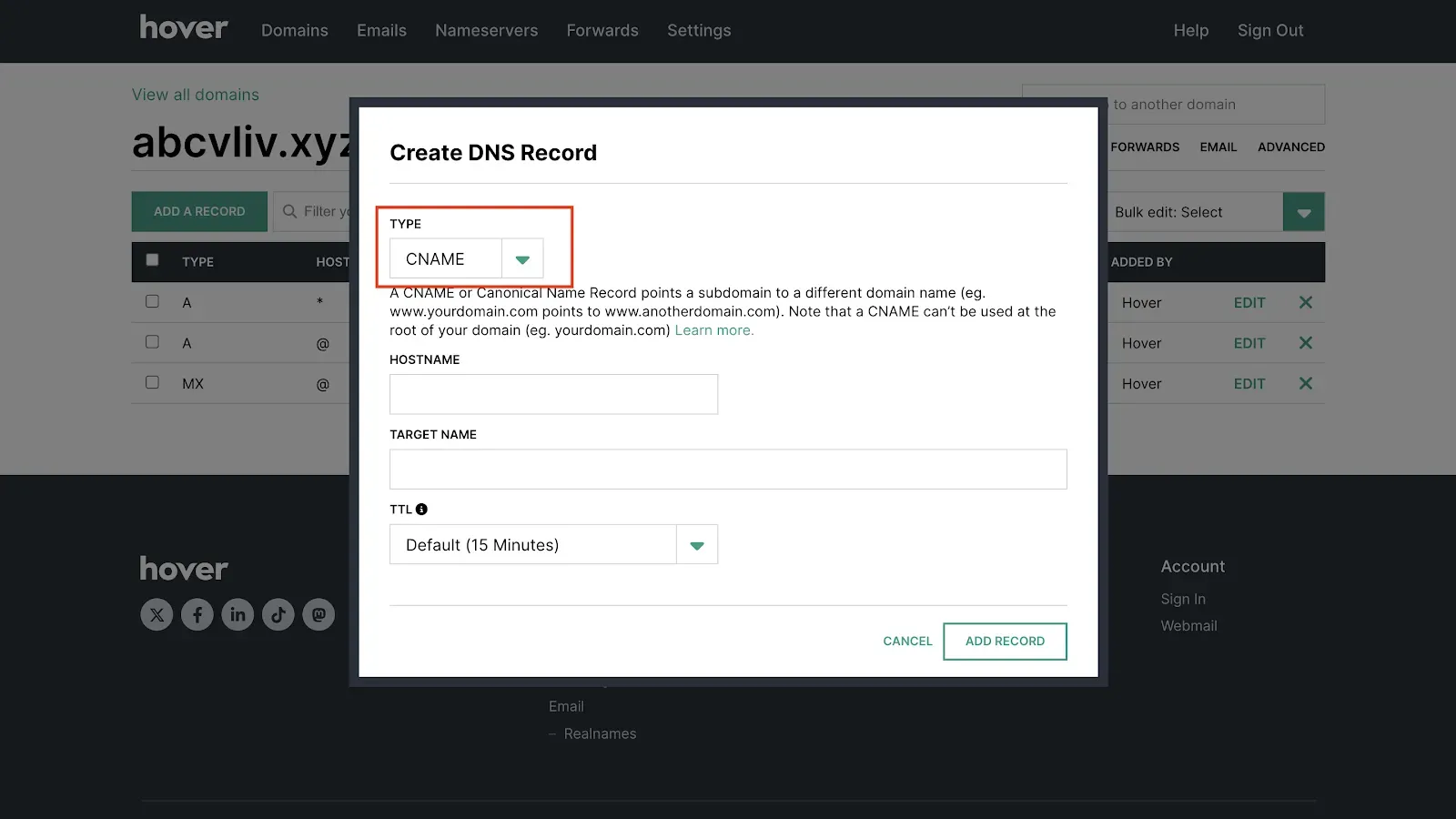Click CANCEL in the dialog
The image size is (1456, 819).
click(x=907, y=642)
